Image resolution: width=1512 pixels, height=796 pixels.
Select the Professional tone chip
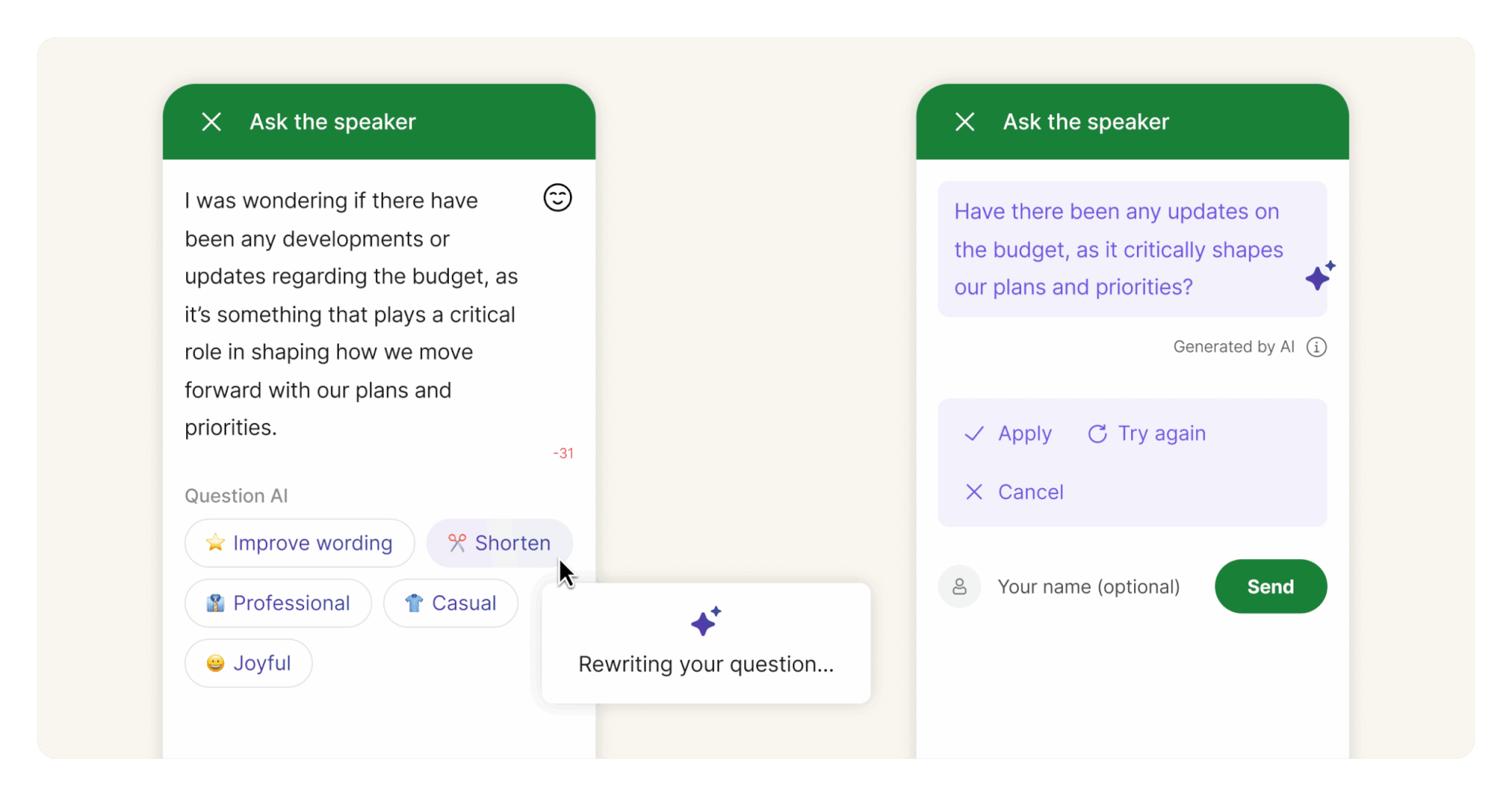point(278,603)
